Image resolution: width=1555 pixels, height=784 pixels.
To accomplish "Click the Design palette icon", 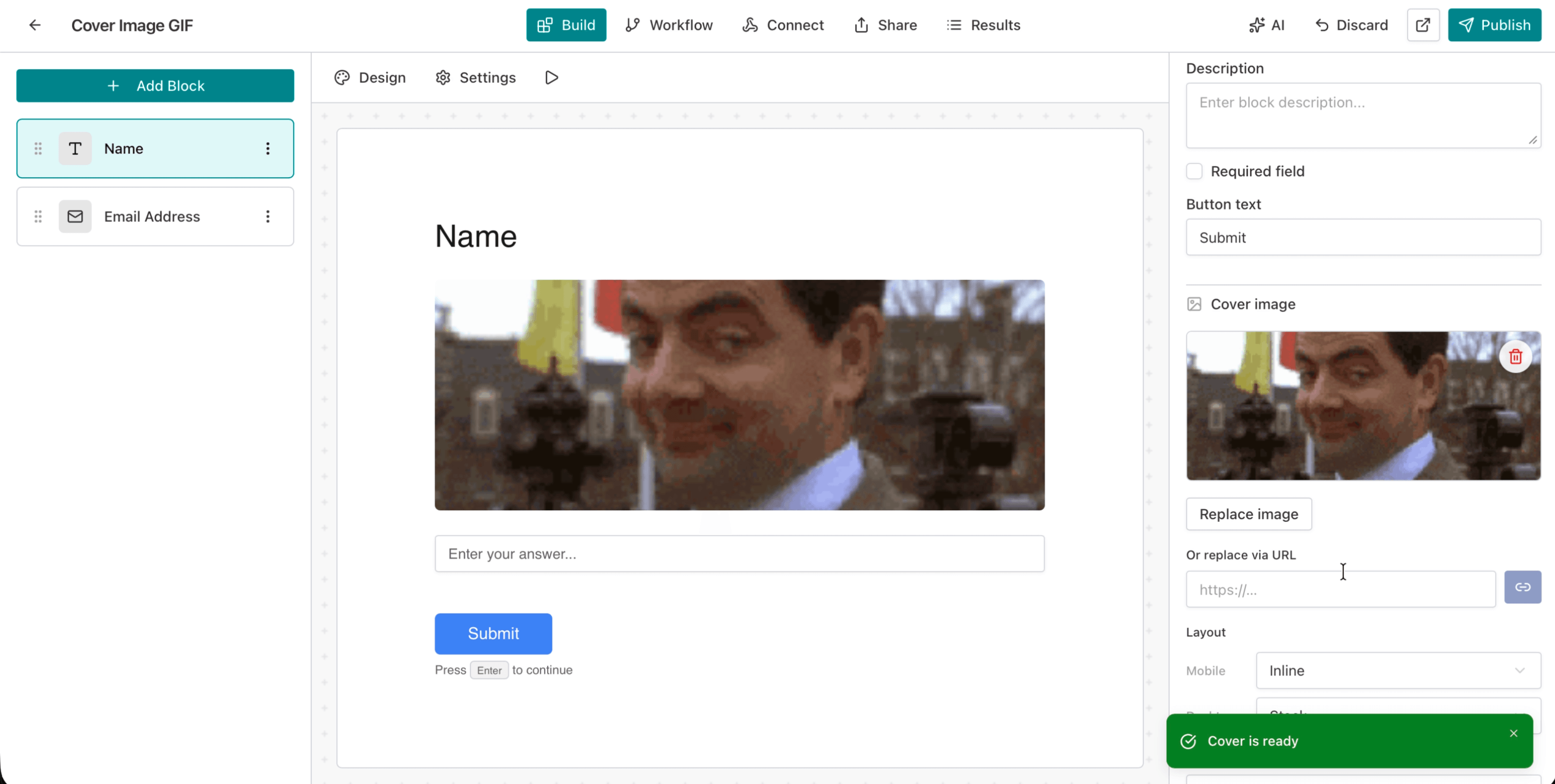I will pyautogui.click(x=342, y=77).
